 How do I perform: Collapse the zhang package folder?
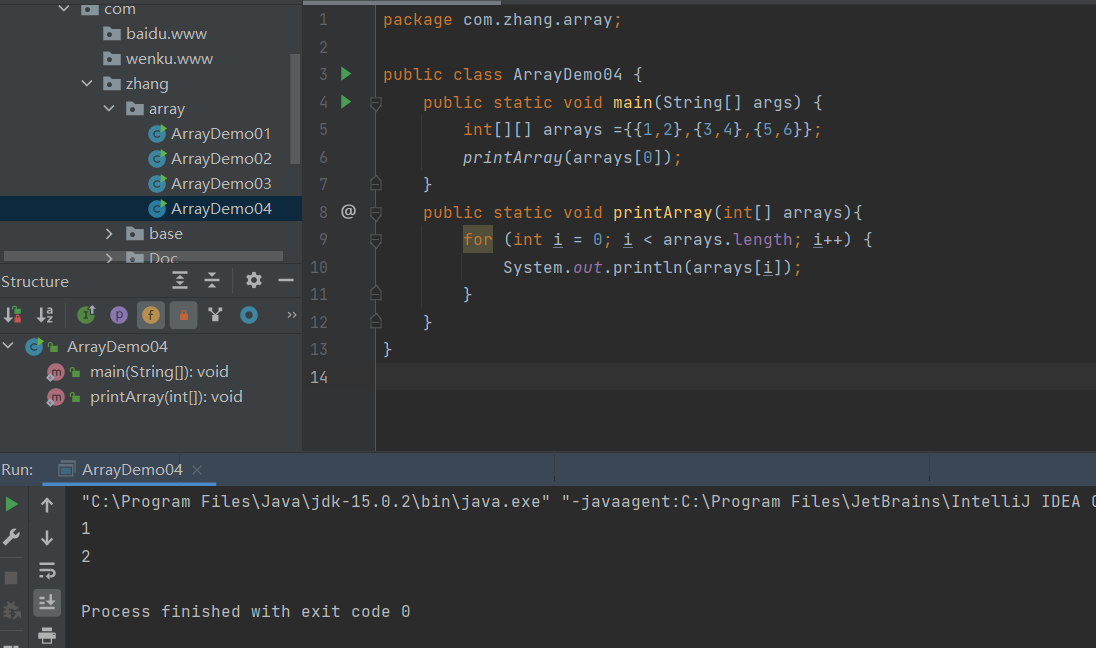pos(87,83)
